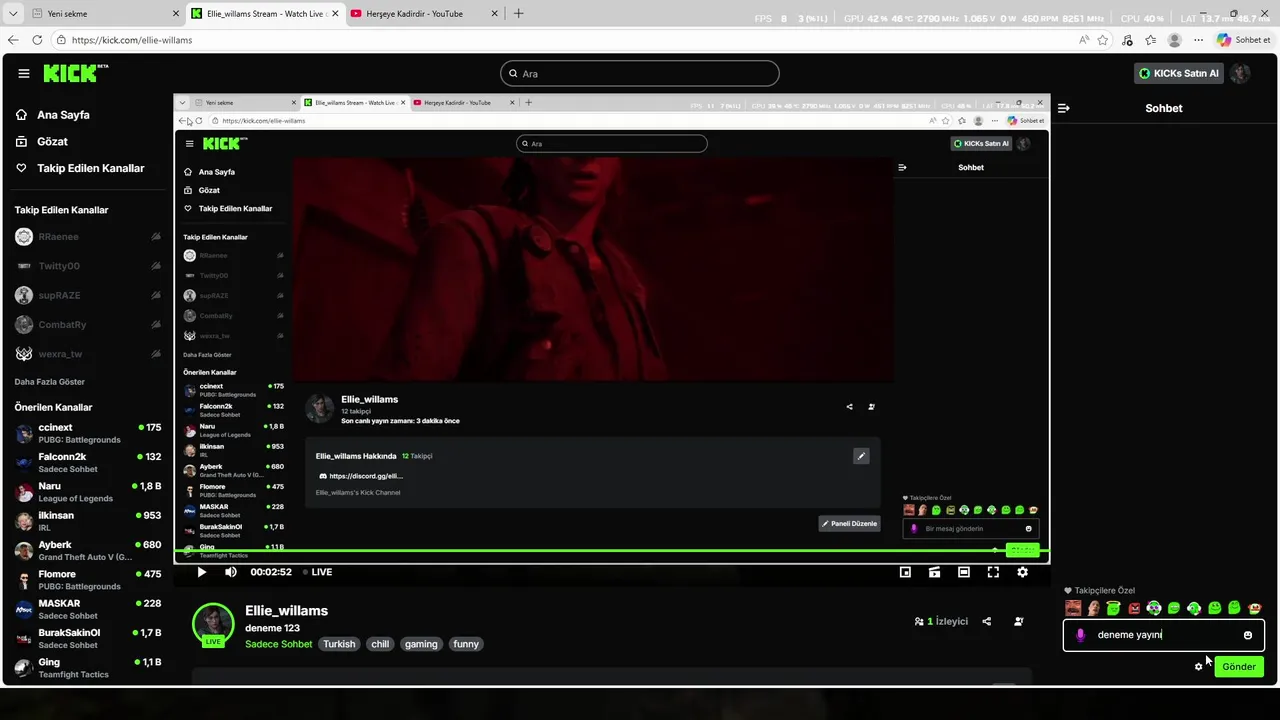Click the user icon right of the share icon
1280x720 pixels.
pos(1018,621)
